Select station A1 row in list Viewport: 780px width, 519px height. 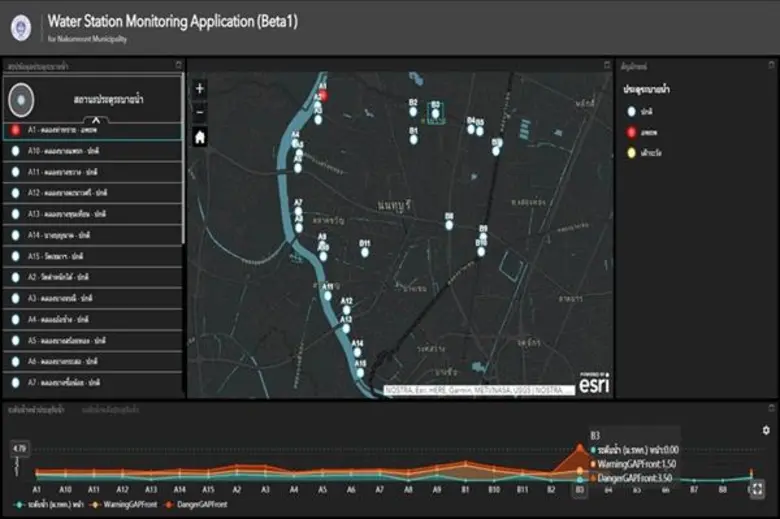point(93,130)
